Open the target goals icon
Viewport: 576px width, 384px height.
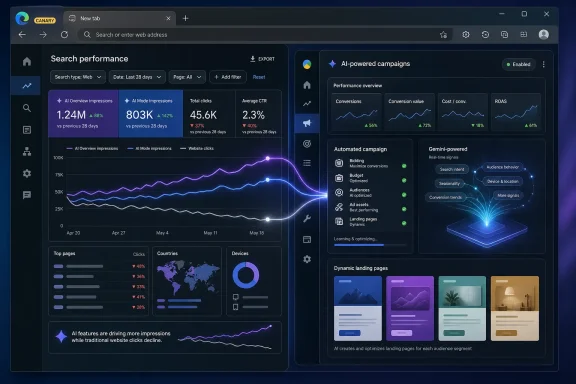(x=307, y=144)
